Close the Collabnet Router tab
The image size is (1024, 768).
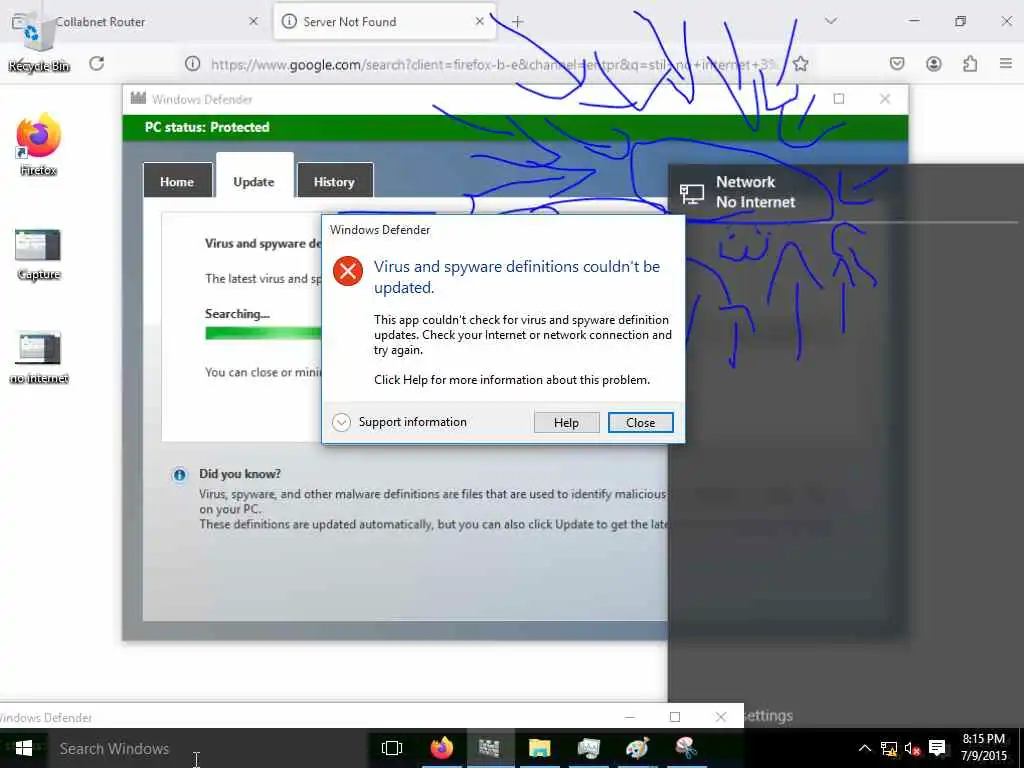click(x=253, y=22)
